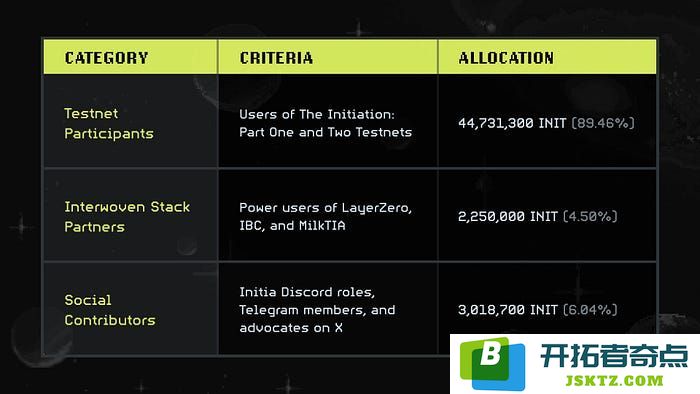Select the Initiation testnets criteria text
Image resolution: width=700 pixels, height=394 pixels.
(x=325, y=123)
